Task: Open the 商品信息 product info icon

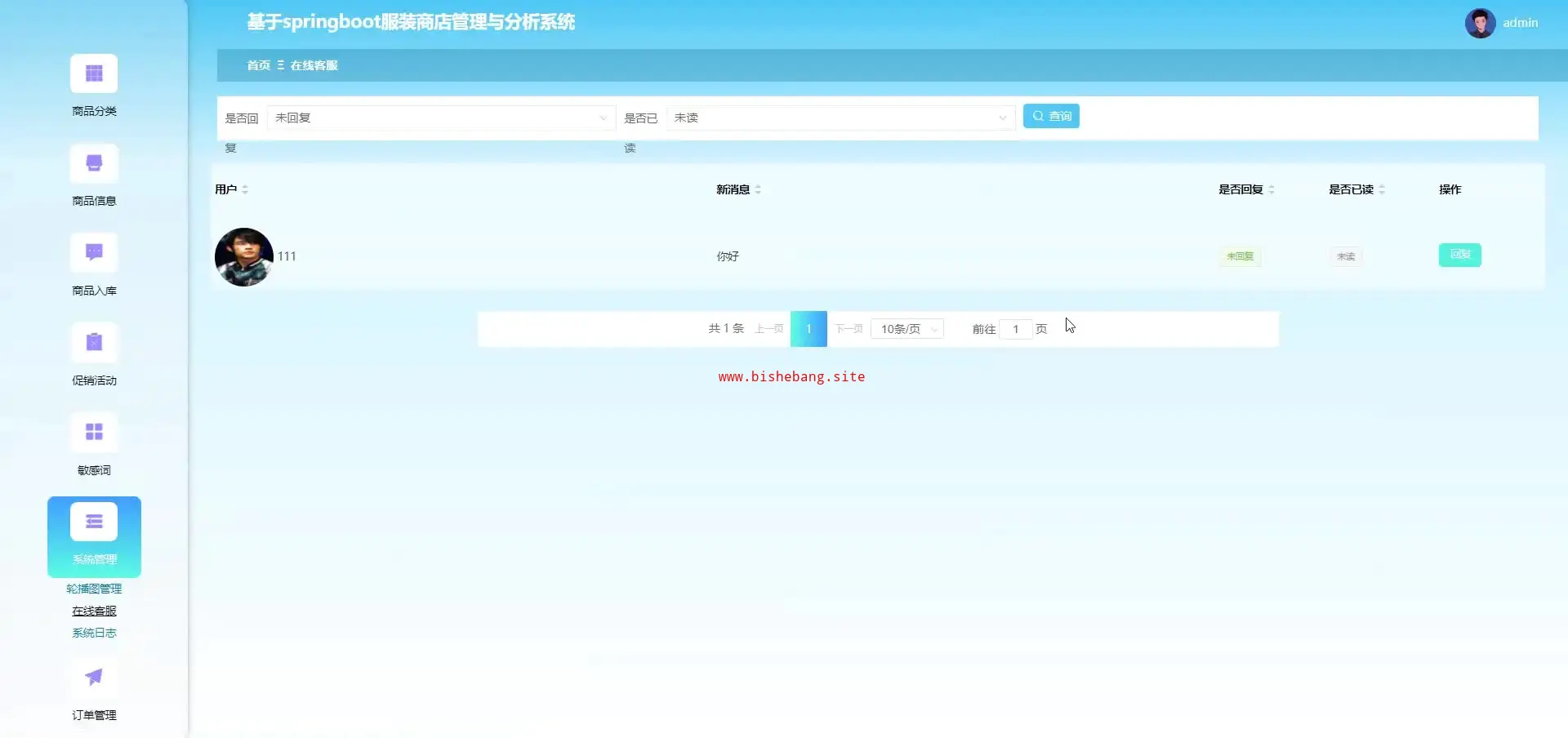Action: click(x=94, y=164)
